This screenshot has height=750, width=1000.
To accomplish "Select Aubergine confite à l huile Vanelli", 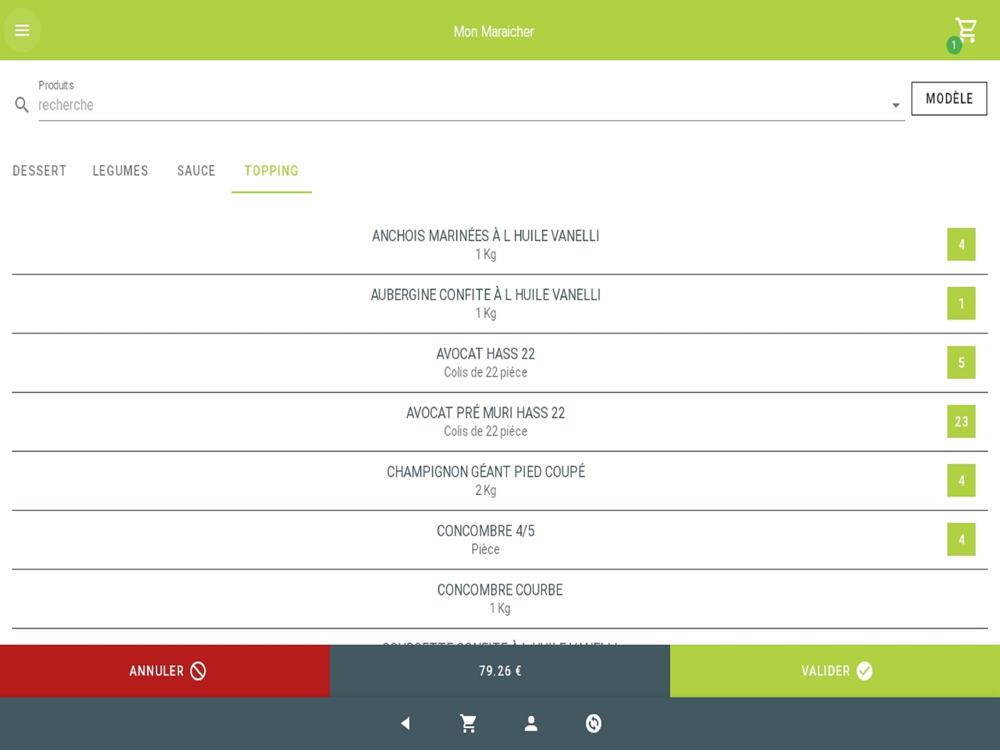I will [x=500, y=304].
